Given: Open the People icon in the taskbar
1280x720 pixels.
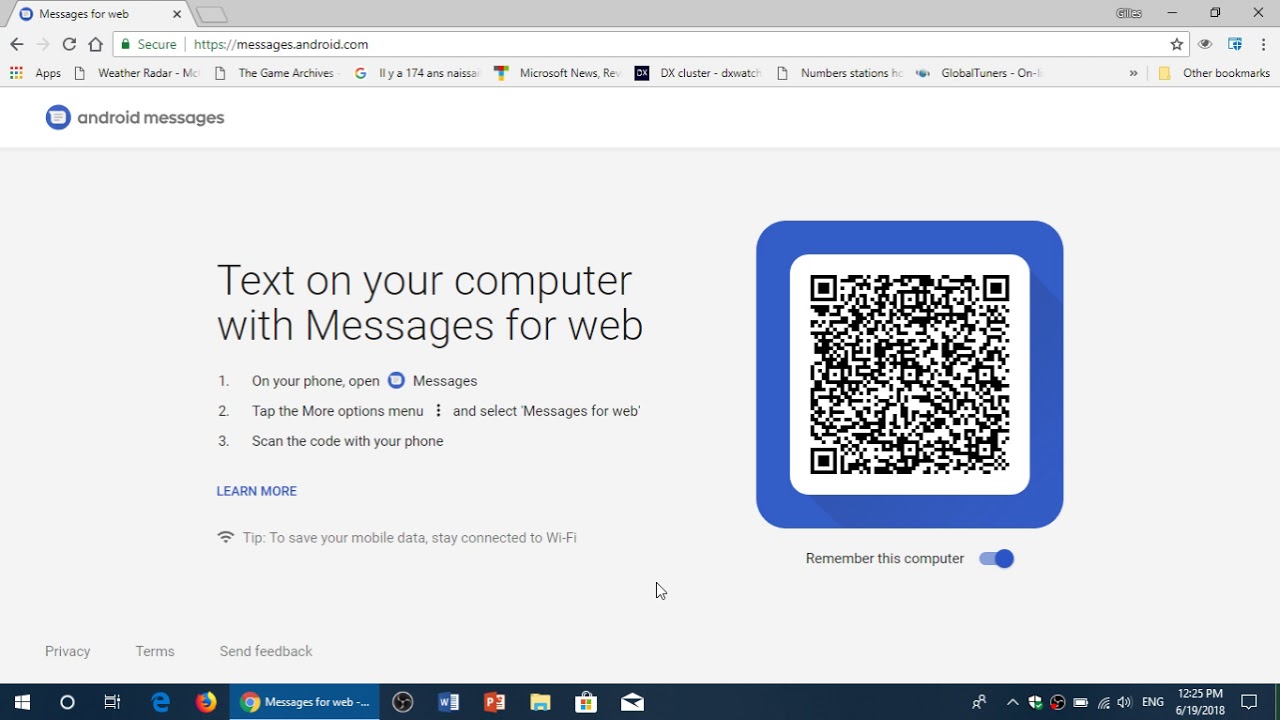Looking at the screenshot, I should pyautogui.click(x=979, y=702).
